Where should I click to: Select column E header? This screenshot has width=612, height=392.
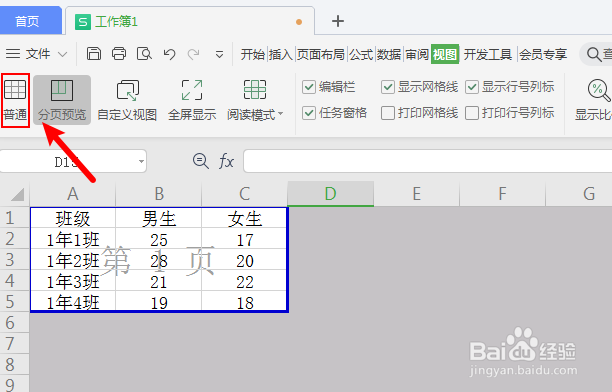point(417,194)
